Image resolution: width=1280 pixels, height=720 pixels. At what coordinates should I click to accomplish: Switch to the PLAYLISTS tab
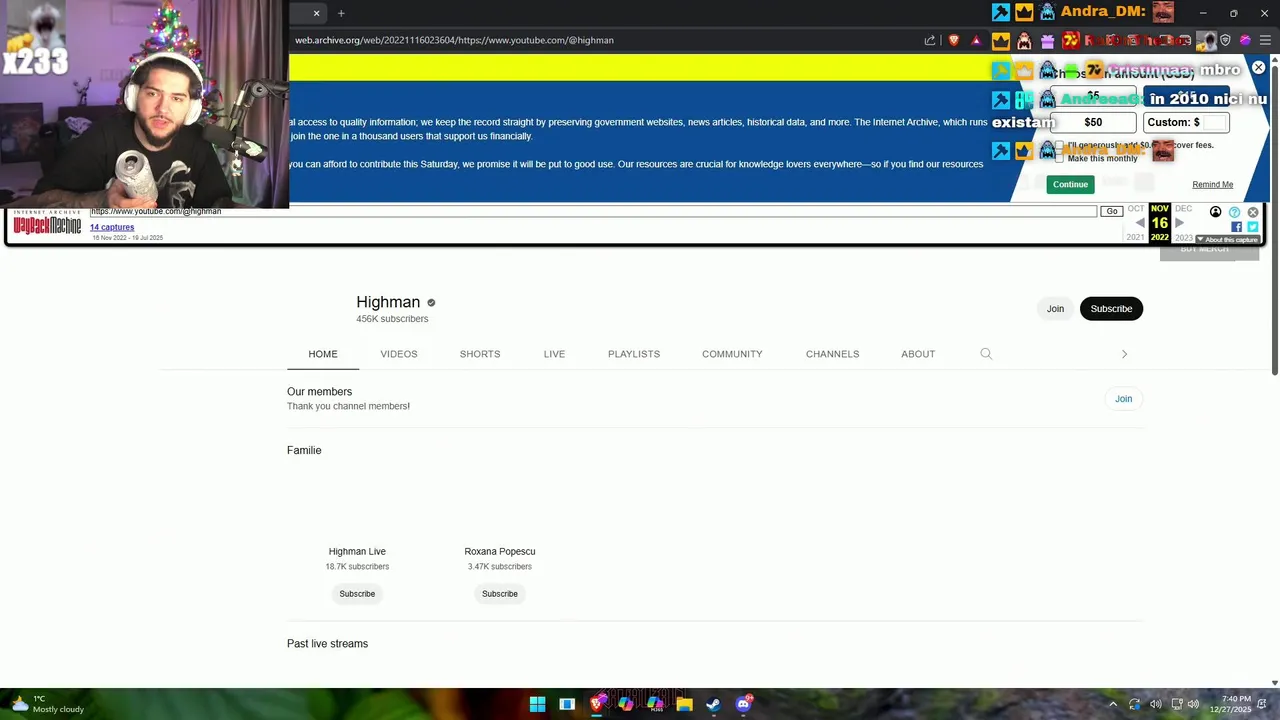tap(634, 354)
